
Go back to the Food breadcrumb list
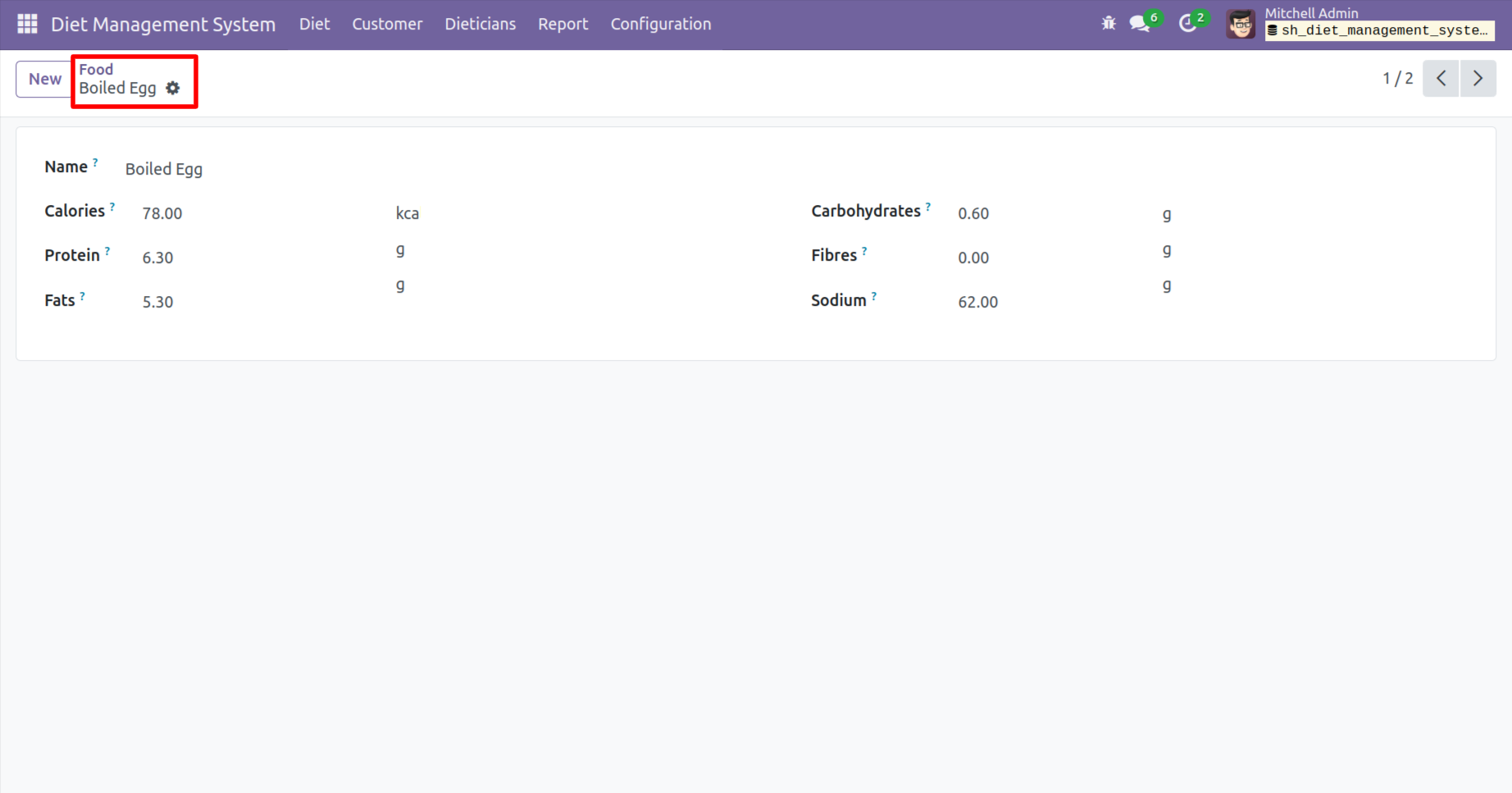coord(96,69)
